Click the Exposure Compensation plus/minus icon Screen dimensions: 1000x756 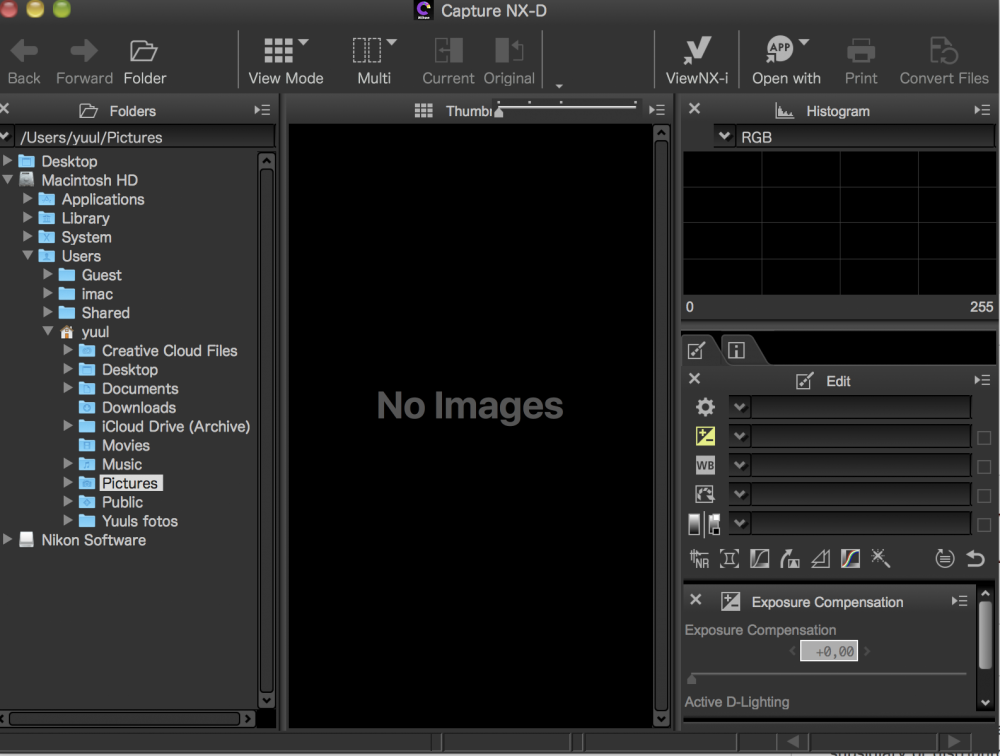pyautogui.click(x=705, y=436)
